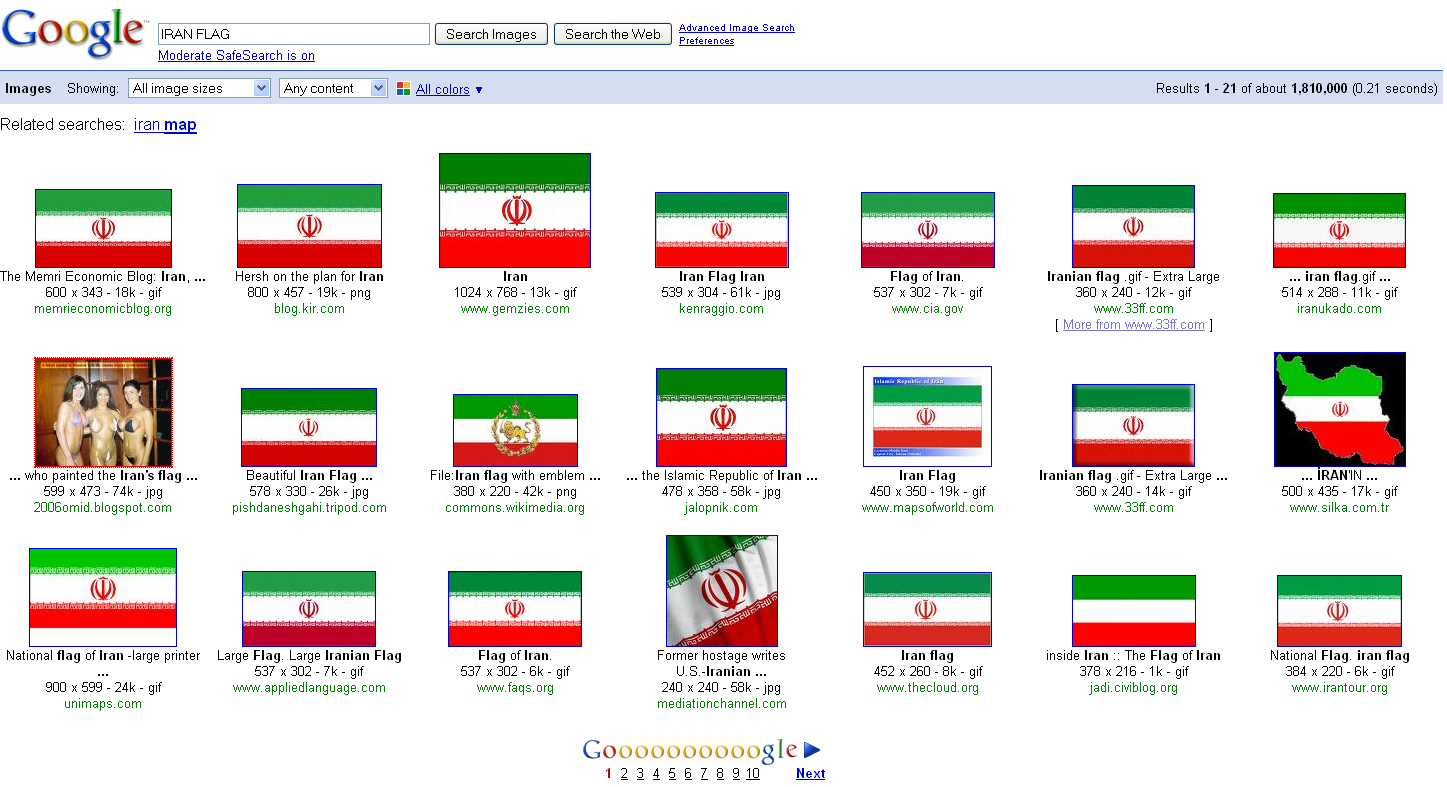The width and height of the screenshot is (1447, 787).
Task: Open the Iran map-shaped flag thumbnail
Action: [x=1339, y=409]
